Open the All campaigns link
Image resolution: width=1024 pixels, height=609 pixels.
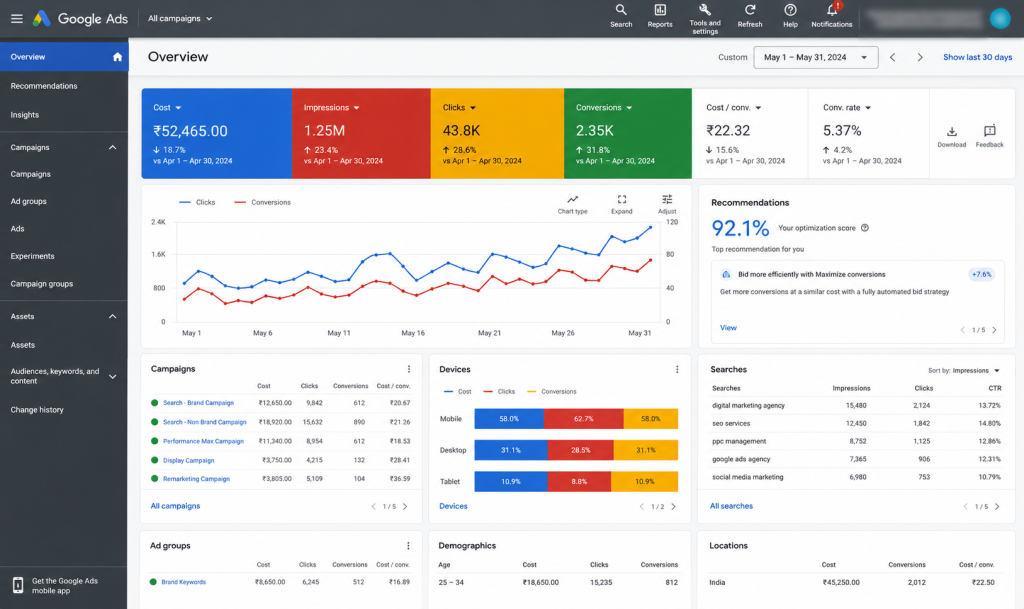point(175,506)
